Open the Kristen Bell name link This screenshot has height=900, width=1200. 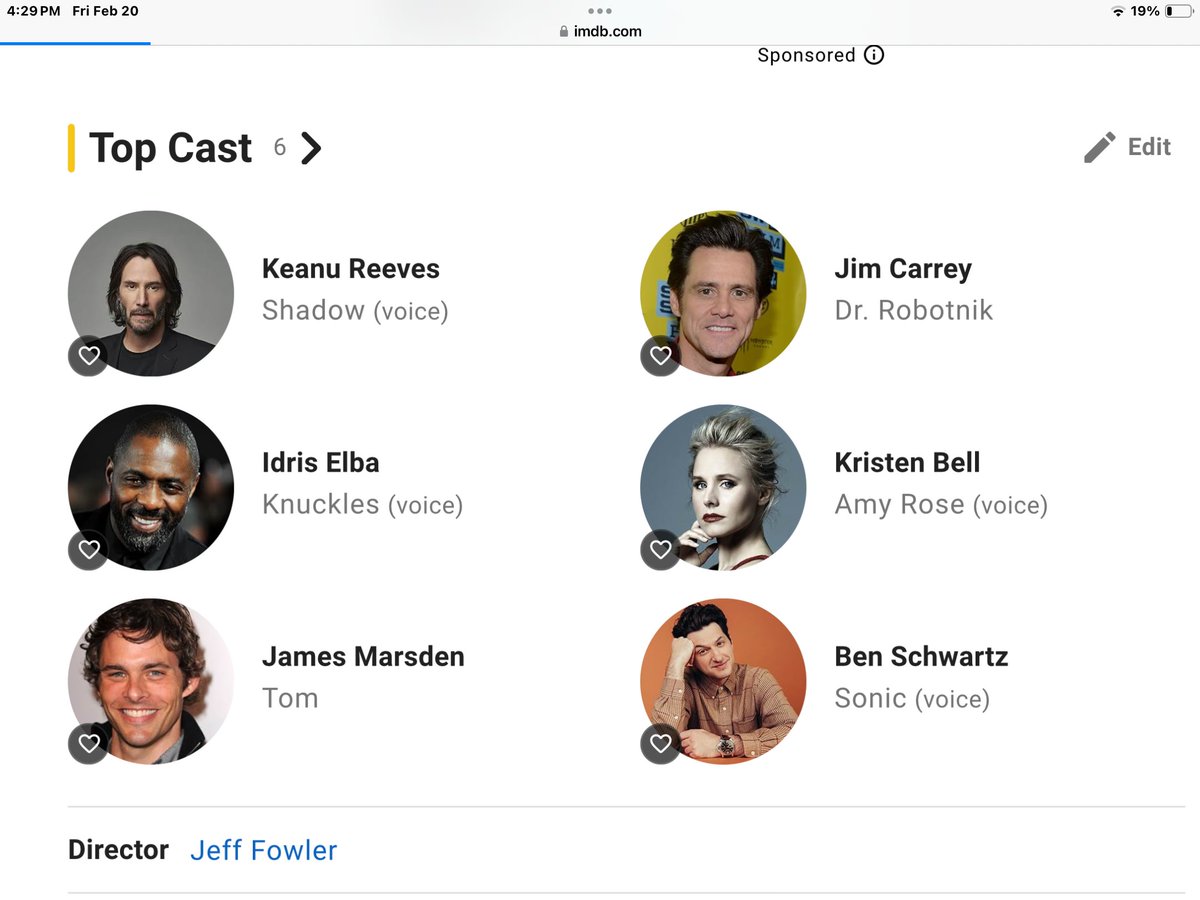coord(908,463)
